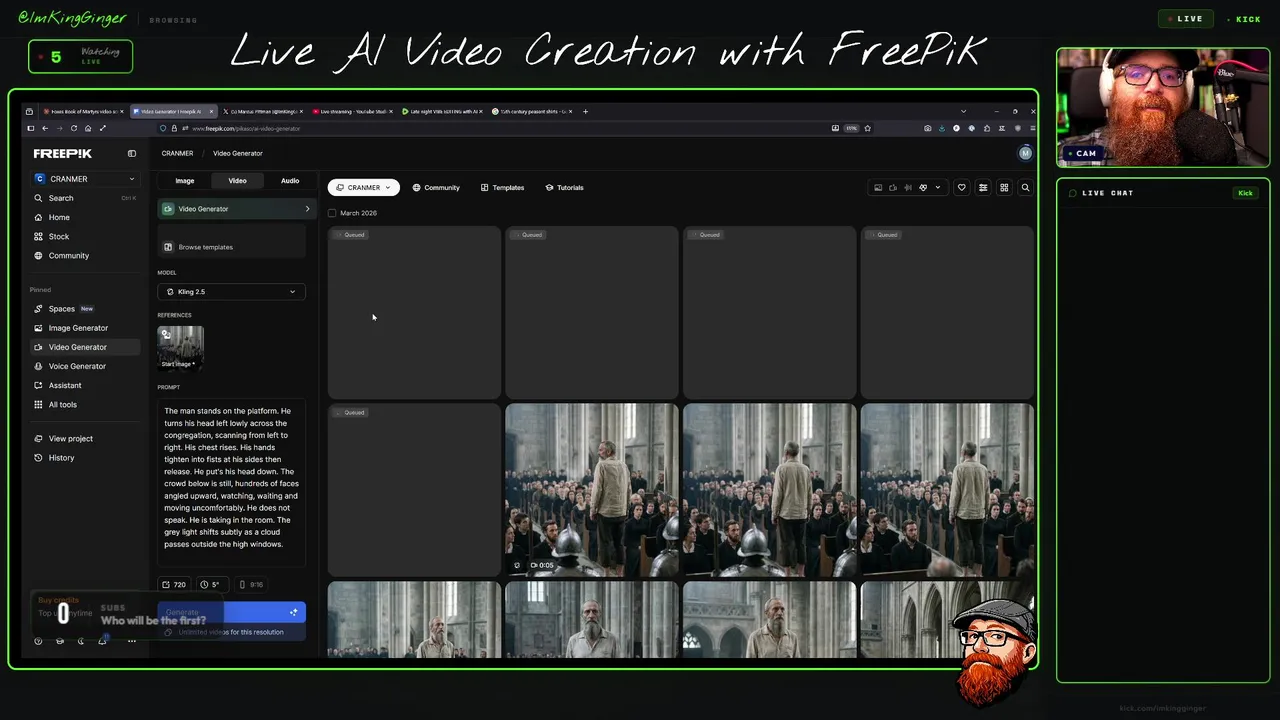Click the Generate button
This screenshot has height=720, width=1280.
[x=232, y=612]
